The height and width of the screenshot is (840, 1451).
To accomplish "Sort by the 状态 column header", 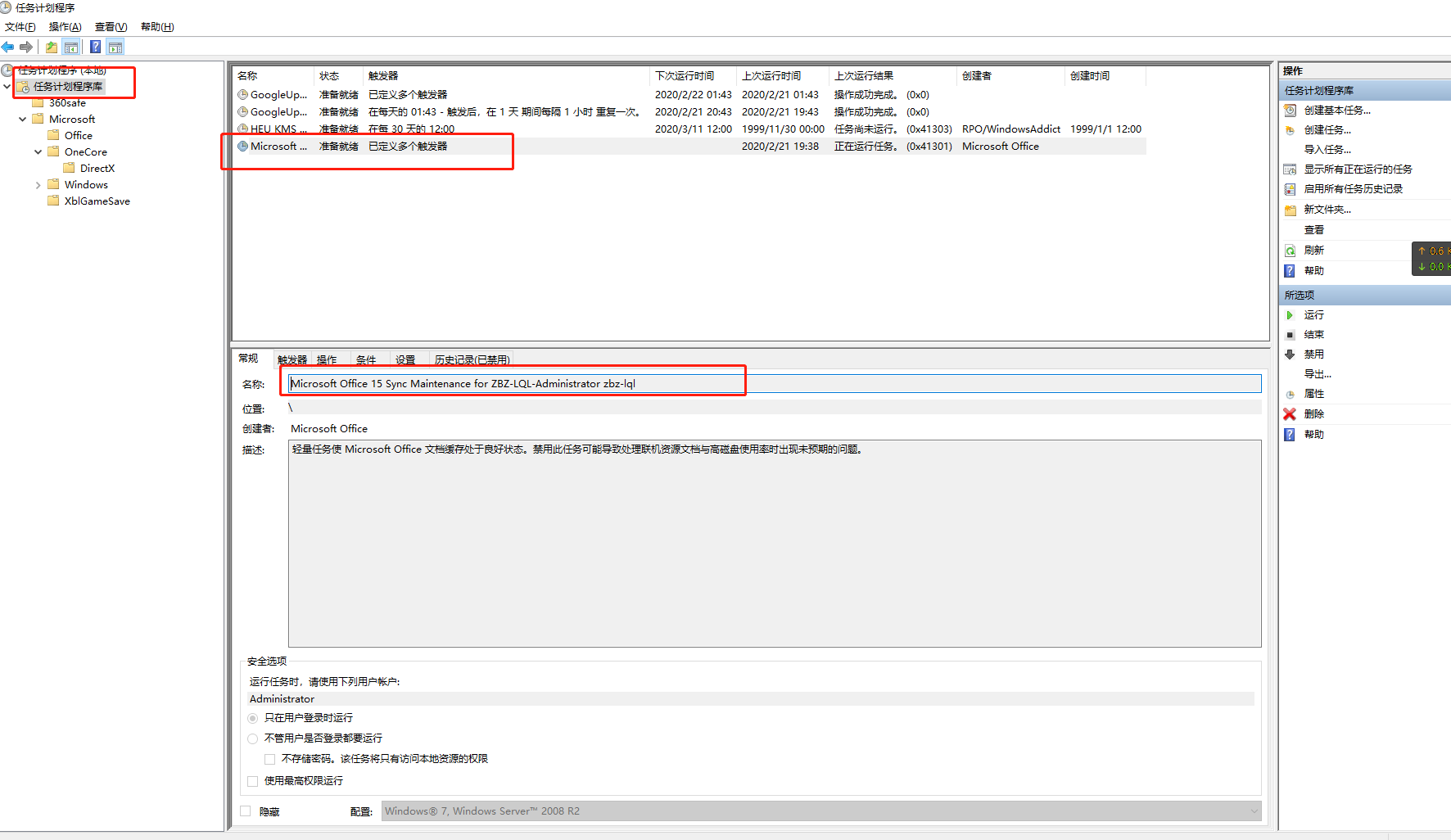I will (x=339, y=76).
